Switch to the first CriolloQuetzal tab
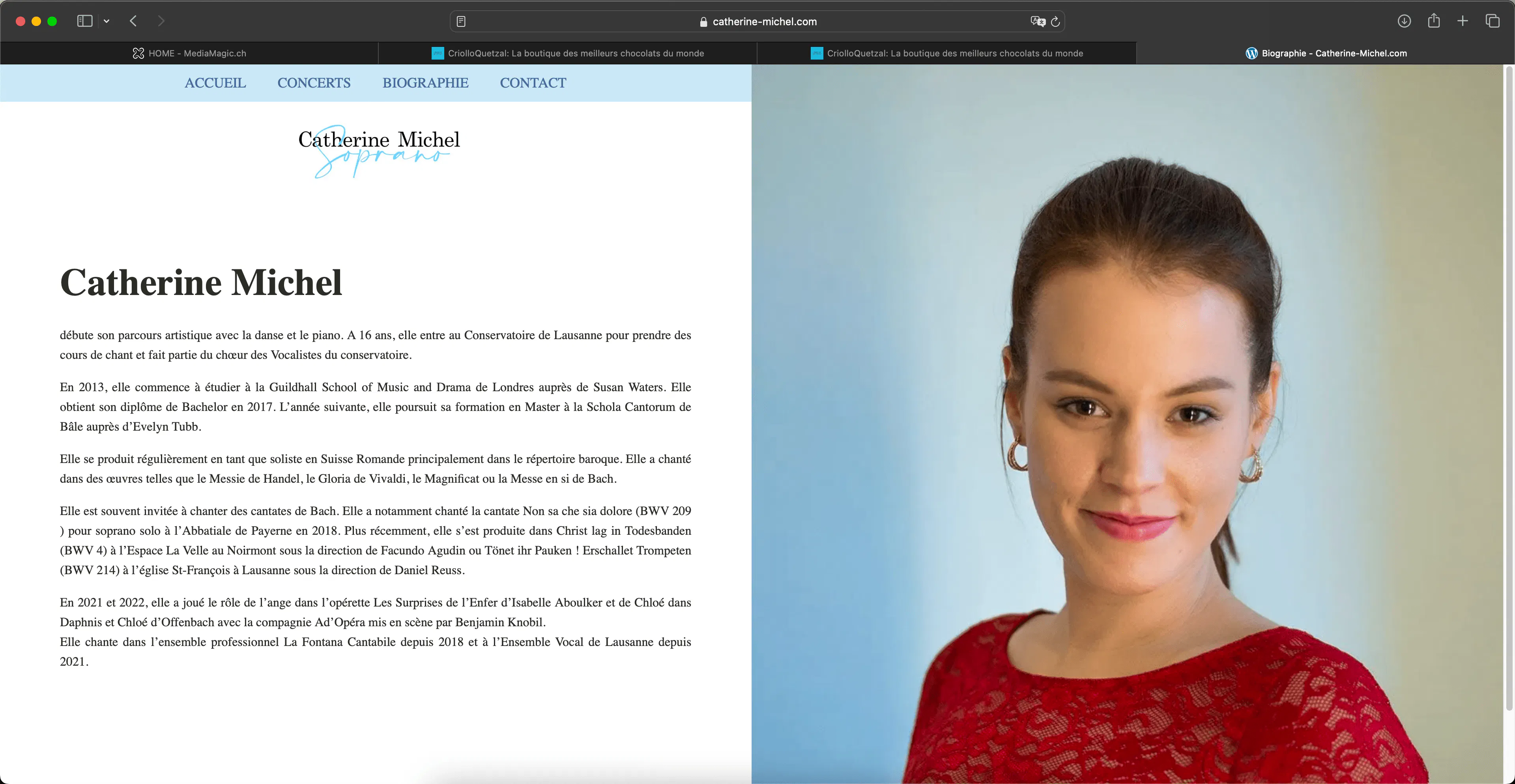This screenshot has width=1515, height=784. click(568, 53)
